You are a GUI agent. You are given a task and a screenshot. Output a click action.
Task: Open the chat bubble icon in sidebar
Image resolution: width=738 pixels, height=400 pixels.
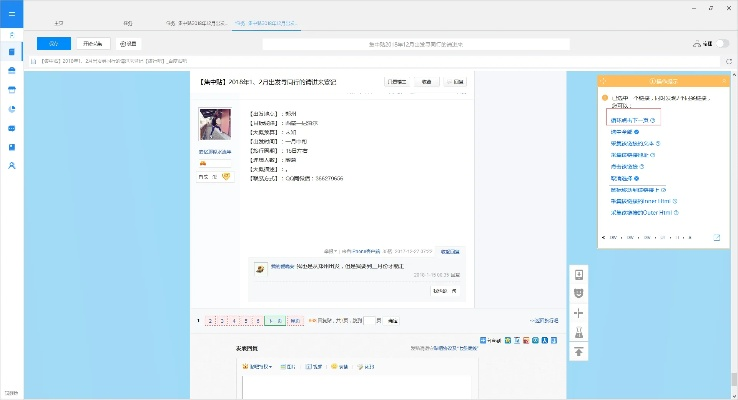coord(12,128)
